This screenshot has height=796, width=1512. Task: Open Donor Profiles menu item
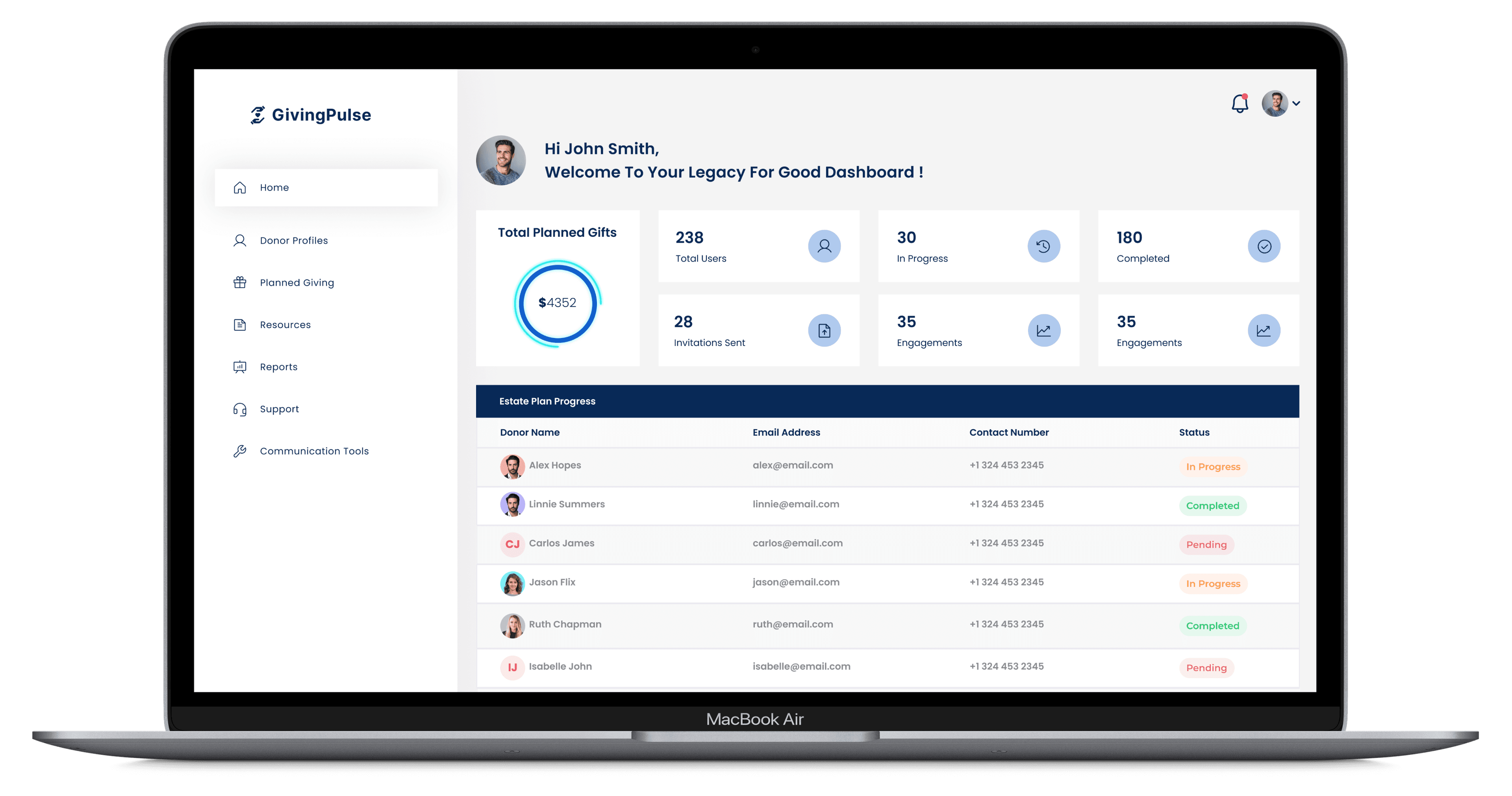pos(293,240)
